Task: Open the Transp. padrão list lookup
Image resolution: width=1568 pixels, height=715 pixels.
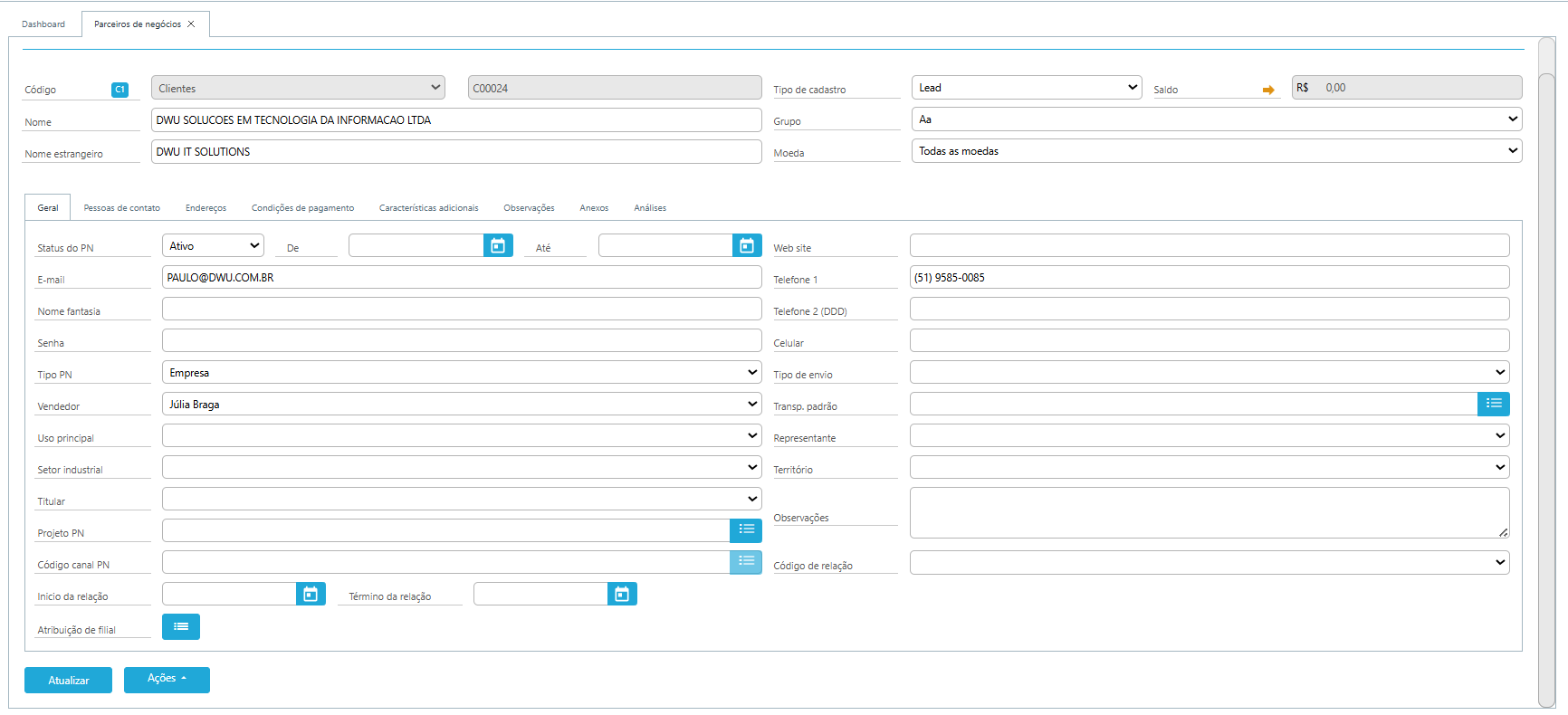Action: point(1494,404)
